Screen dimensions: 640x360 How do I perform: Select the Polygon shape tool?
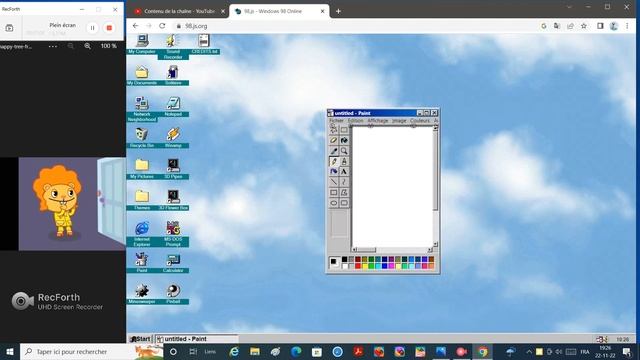(344, 193)
